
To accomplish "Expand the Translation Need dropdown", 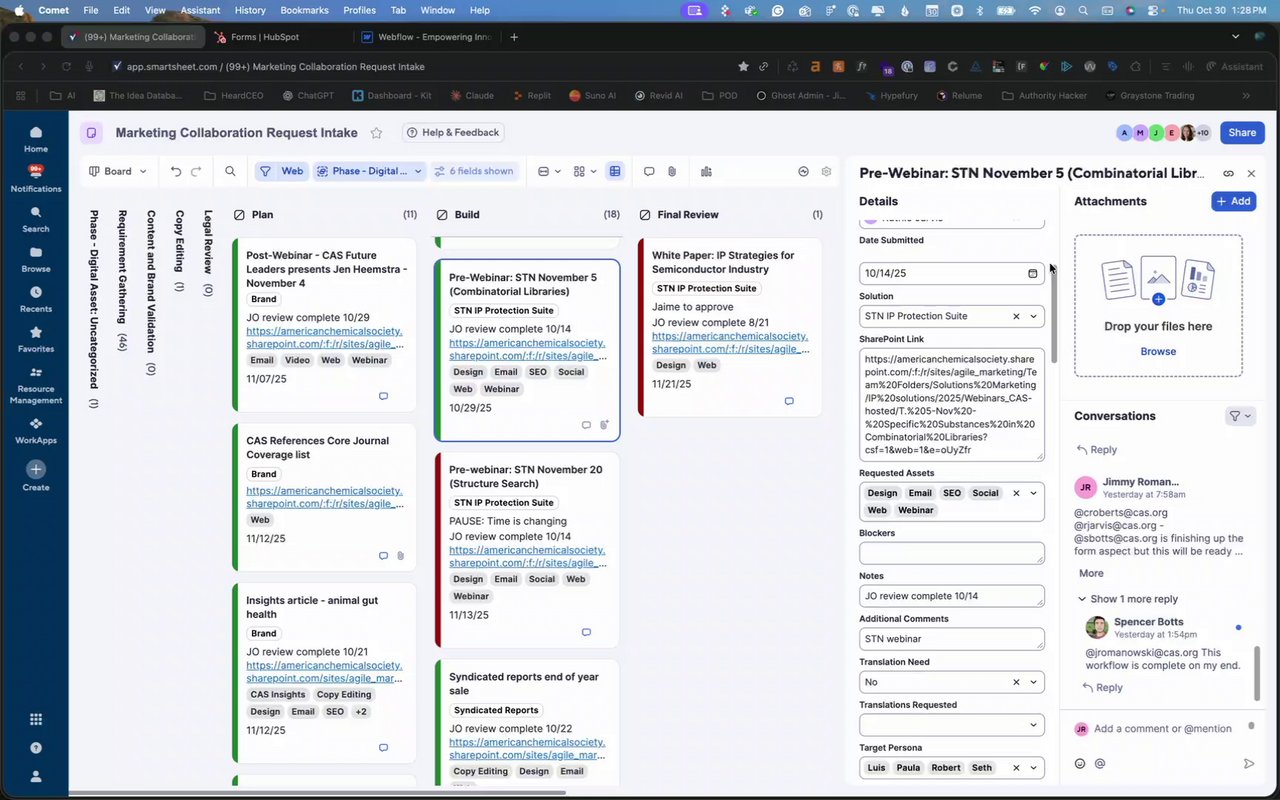I will pos(1034,682).
